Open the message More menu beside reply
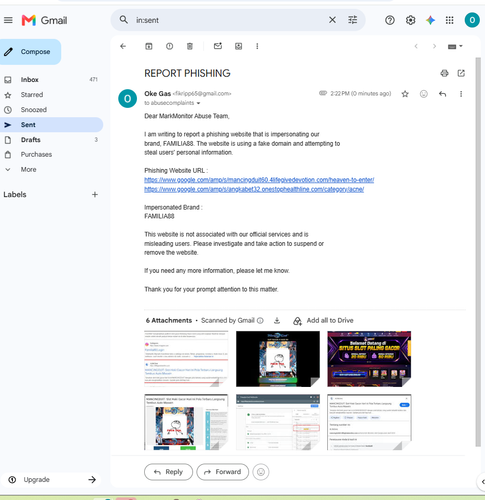Image resolution: width=485 pixels, height=500 pixels. pyautogui.click(x=461, y=94)
